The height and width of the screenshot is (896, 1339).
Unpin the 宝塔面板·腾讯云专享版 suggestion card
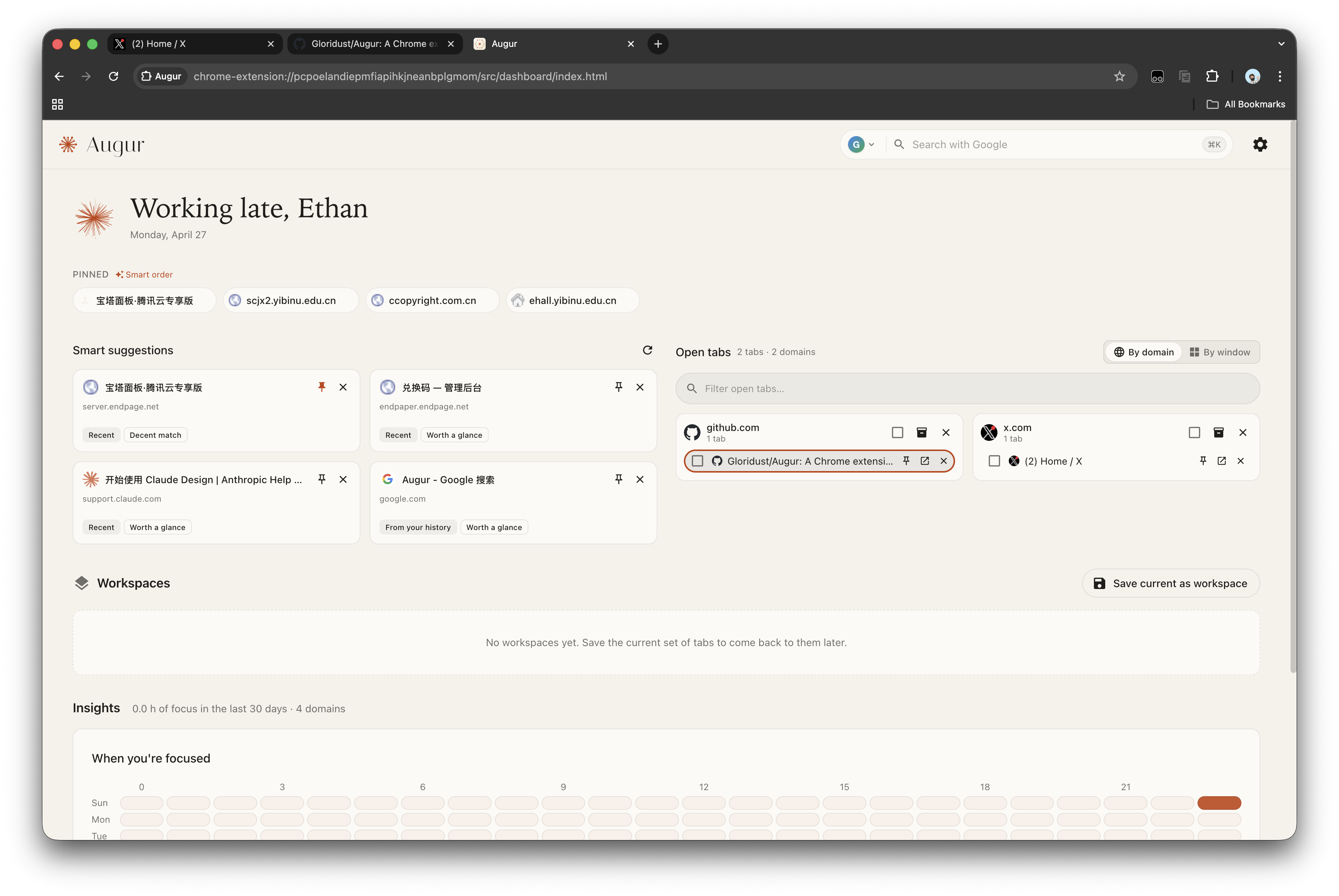pyautogui.click(x=322, y=387)
